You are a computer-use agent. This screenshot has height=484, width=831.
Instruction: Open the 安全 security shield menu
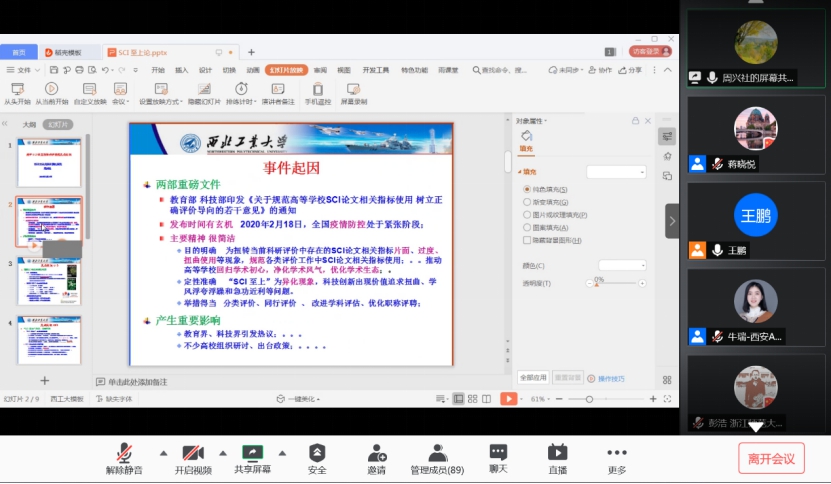(317, 453)
